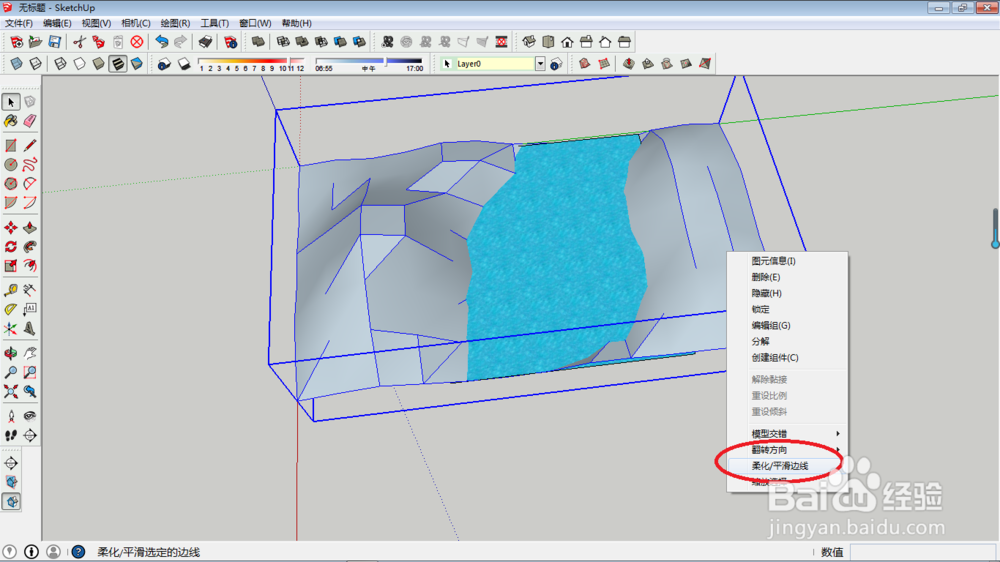Click the Cut scissors icon
The width and height of the screenshot is (1000, 562).
(x=79, y=42)
